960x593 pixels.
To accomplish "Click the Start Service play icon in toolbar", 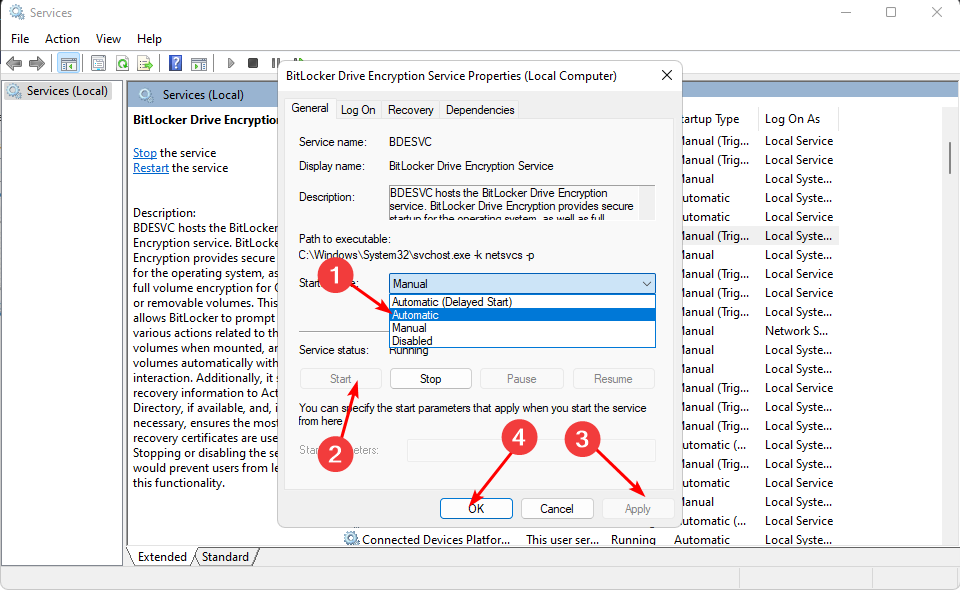I will point(231,63).
